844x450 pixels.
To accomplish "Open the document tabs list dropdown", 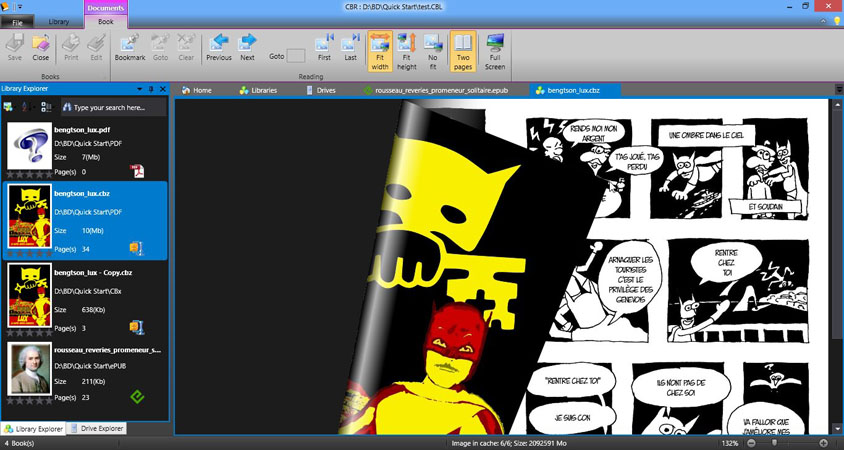I will pos(839,89).
